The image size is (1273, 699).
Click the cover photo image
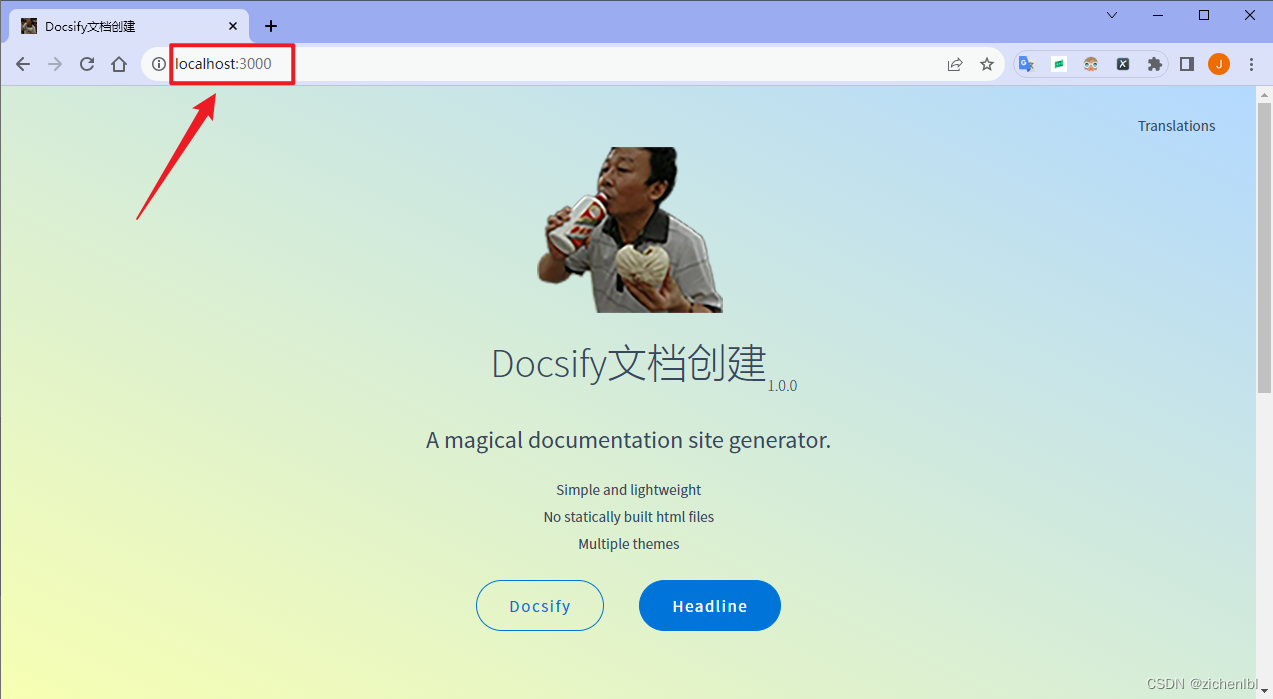point(629,230)
